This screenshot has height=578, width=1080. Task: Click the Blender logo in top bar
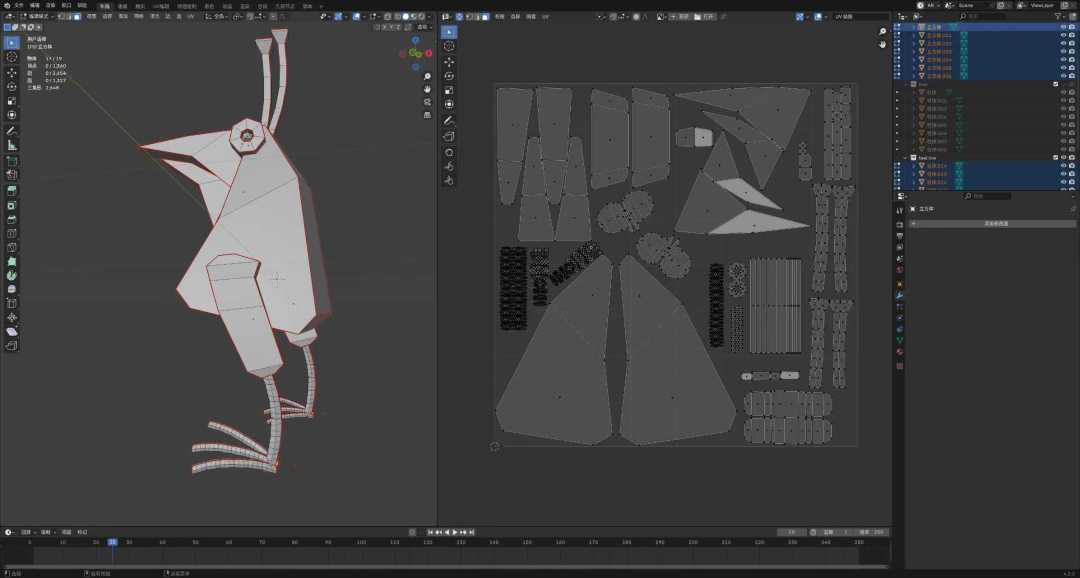click(6, 5)
